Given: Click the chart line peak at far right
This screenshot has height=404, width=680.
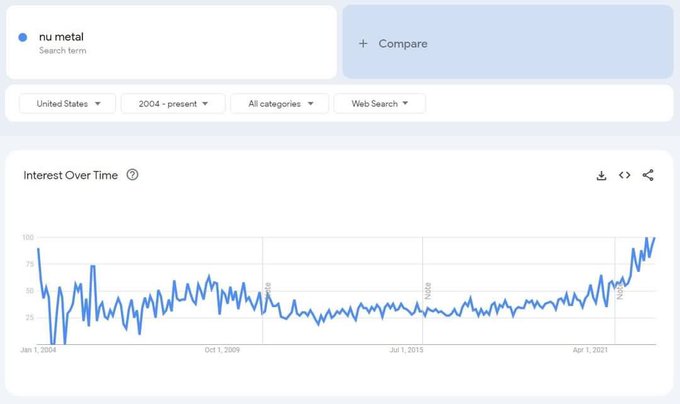Looking at the screenshot, I should click(653, 238).
